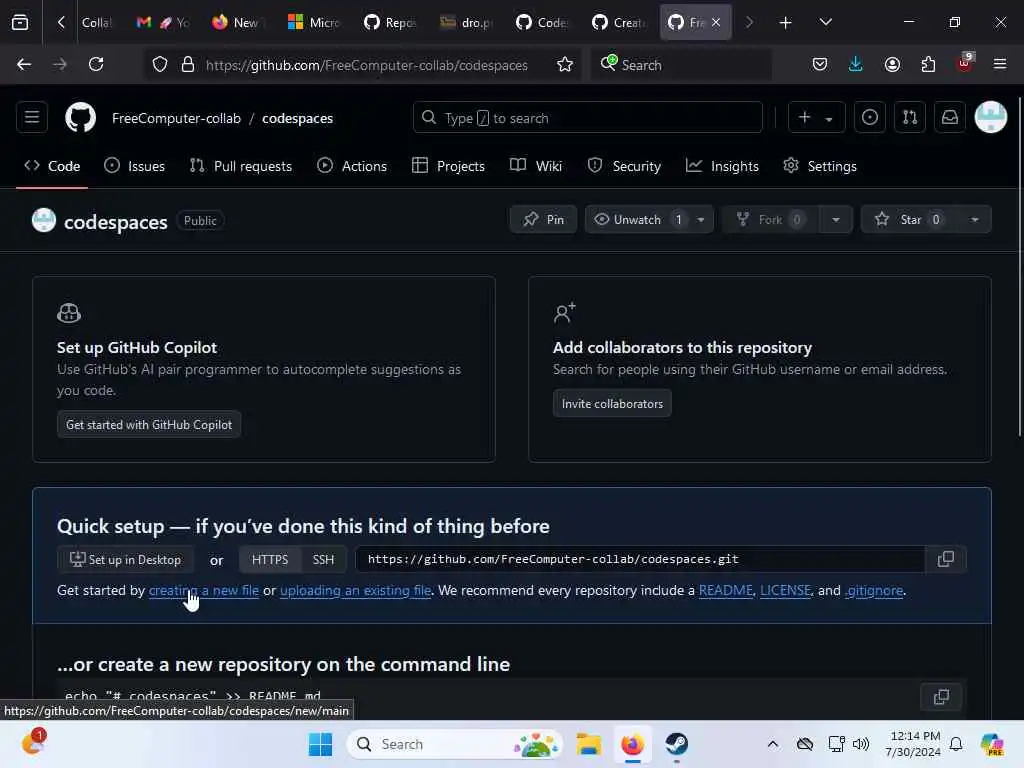Open the Insights tab
Screen dimensions: 1024x768
click(x=722, y=166)
